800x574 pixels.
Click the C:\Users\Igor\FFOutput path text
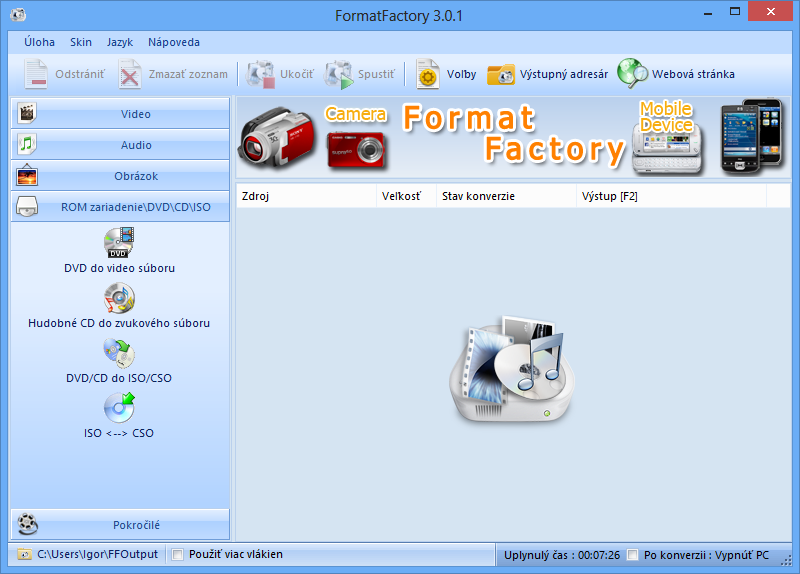[97, 555]
